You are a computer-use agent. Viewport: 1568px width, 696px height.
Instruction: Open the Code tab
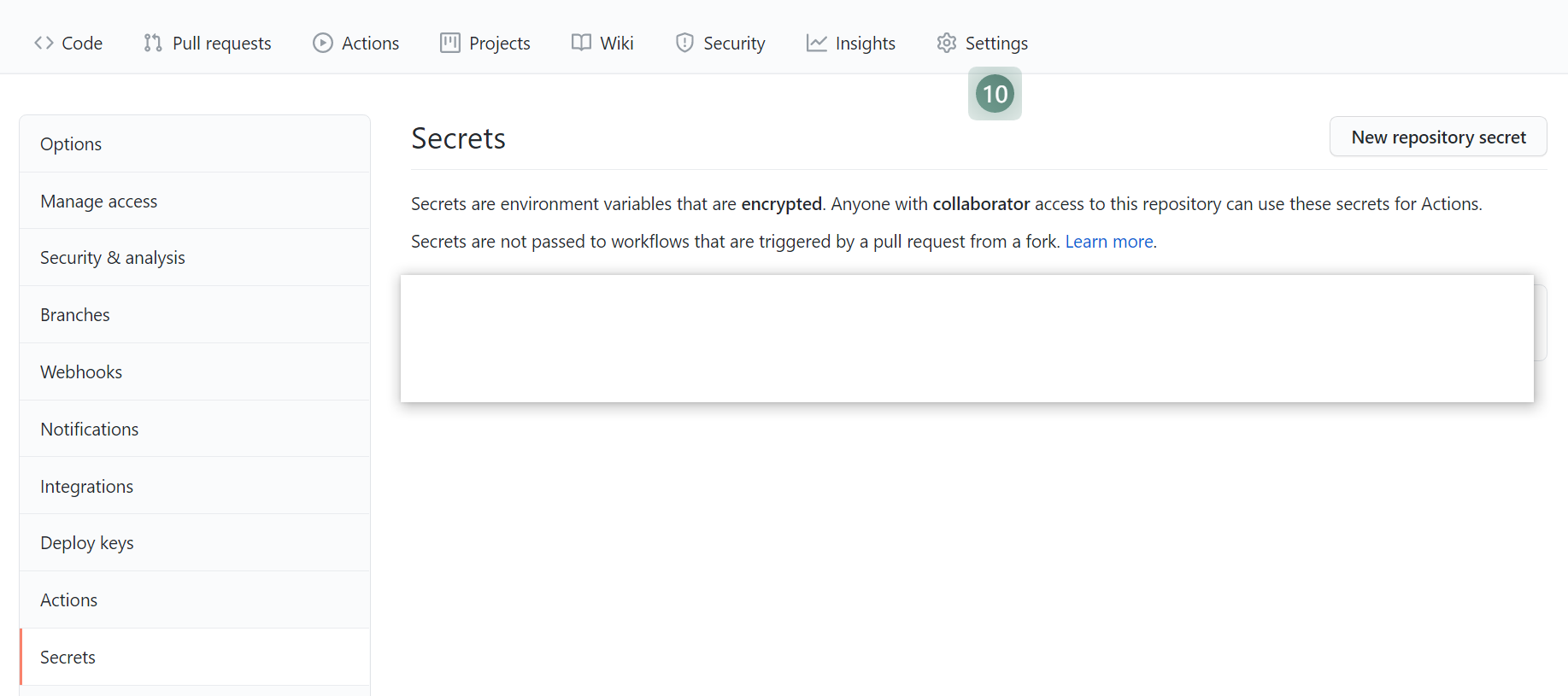click(x=68, y=43)
